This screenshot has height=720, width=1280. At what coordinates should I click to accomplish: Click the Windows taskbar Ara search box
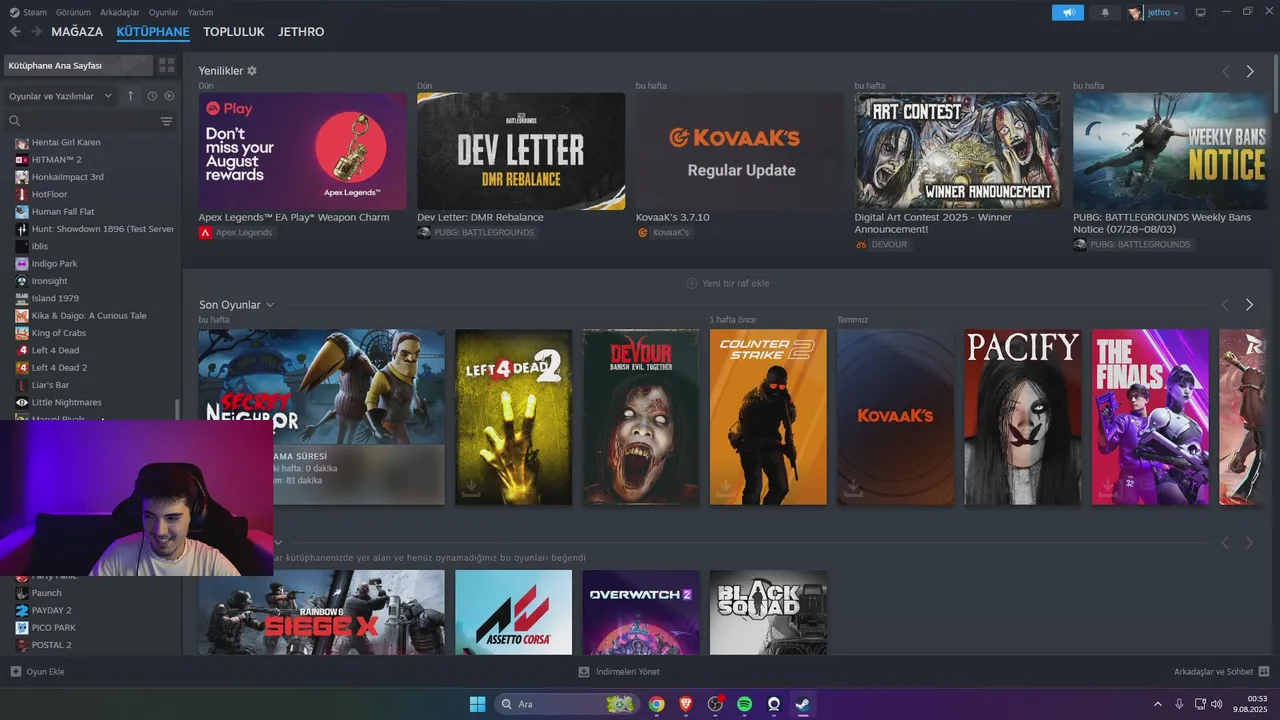tap(569, 704)
